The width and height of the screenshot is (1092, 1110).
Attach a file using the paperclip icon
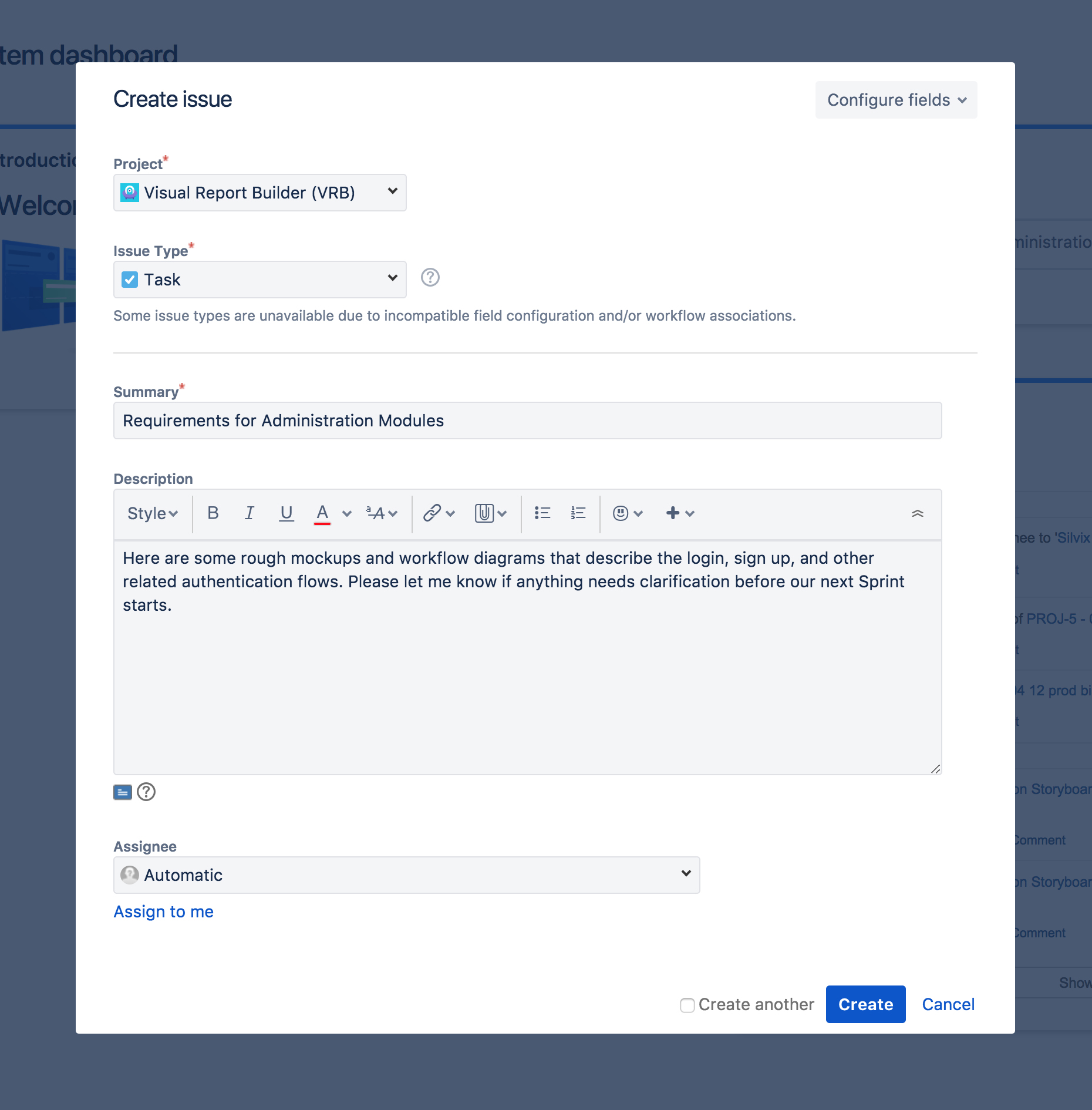click(x=485, y=513)
